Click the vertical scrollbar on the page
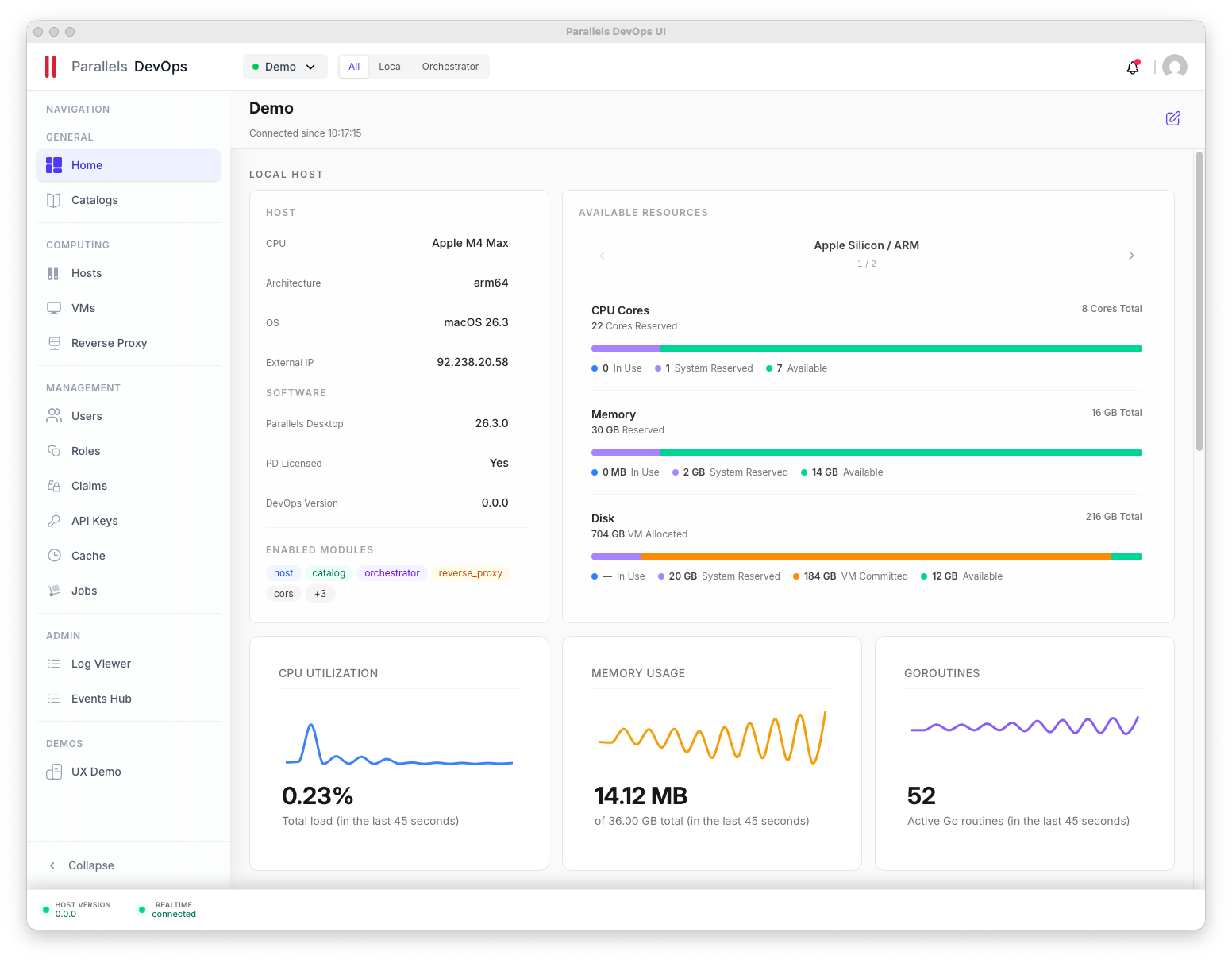This screenshot has width=1232, height=963. click(1199, 302)
